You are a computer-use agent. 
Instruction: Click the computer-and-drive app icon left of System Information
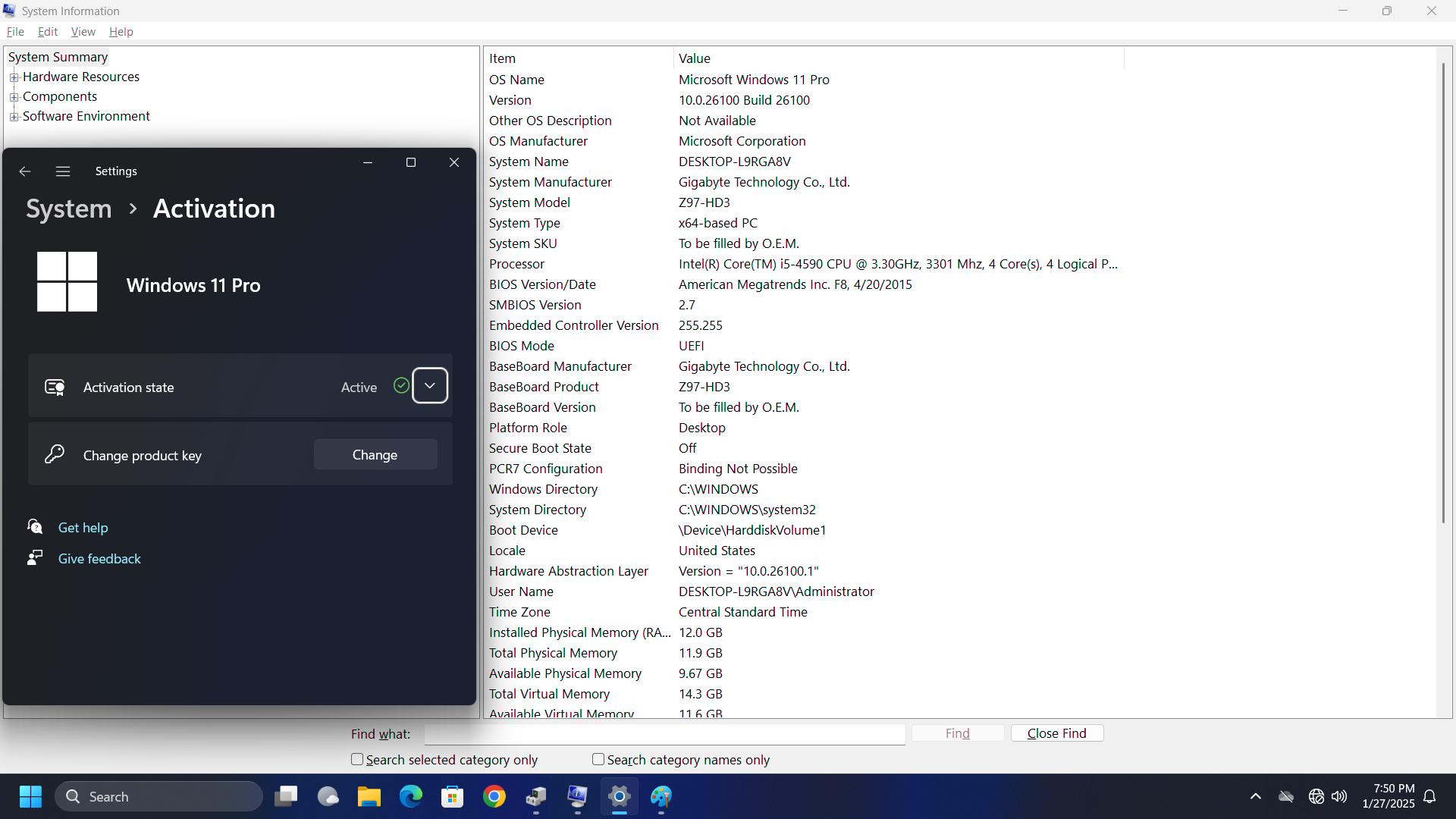pyautogui.click(x=536, y=796)
